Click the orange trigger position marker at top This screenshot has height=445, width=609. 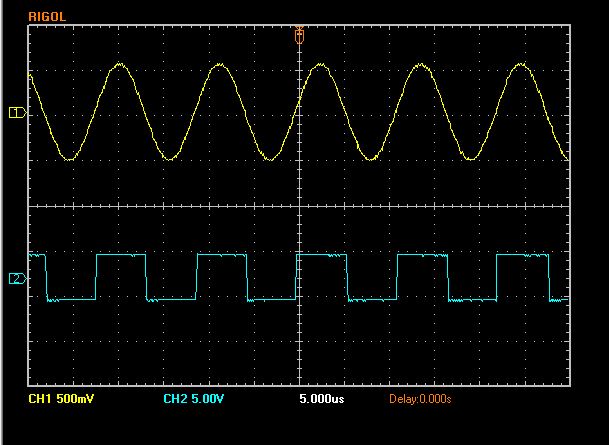[x=298, y=35]
